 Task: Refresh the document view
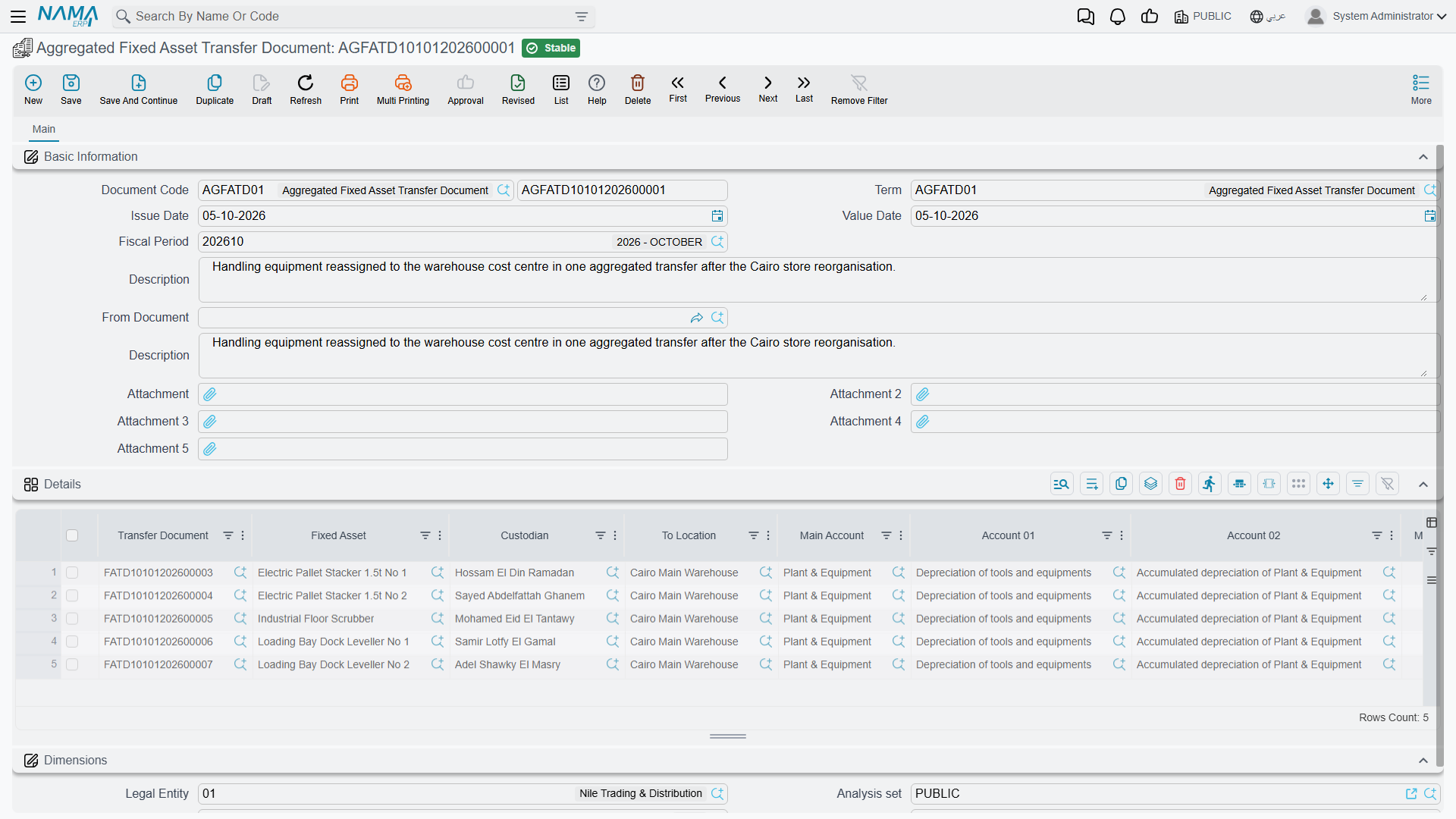pos(306,89)
